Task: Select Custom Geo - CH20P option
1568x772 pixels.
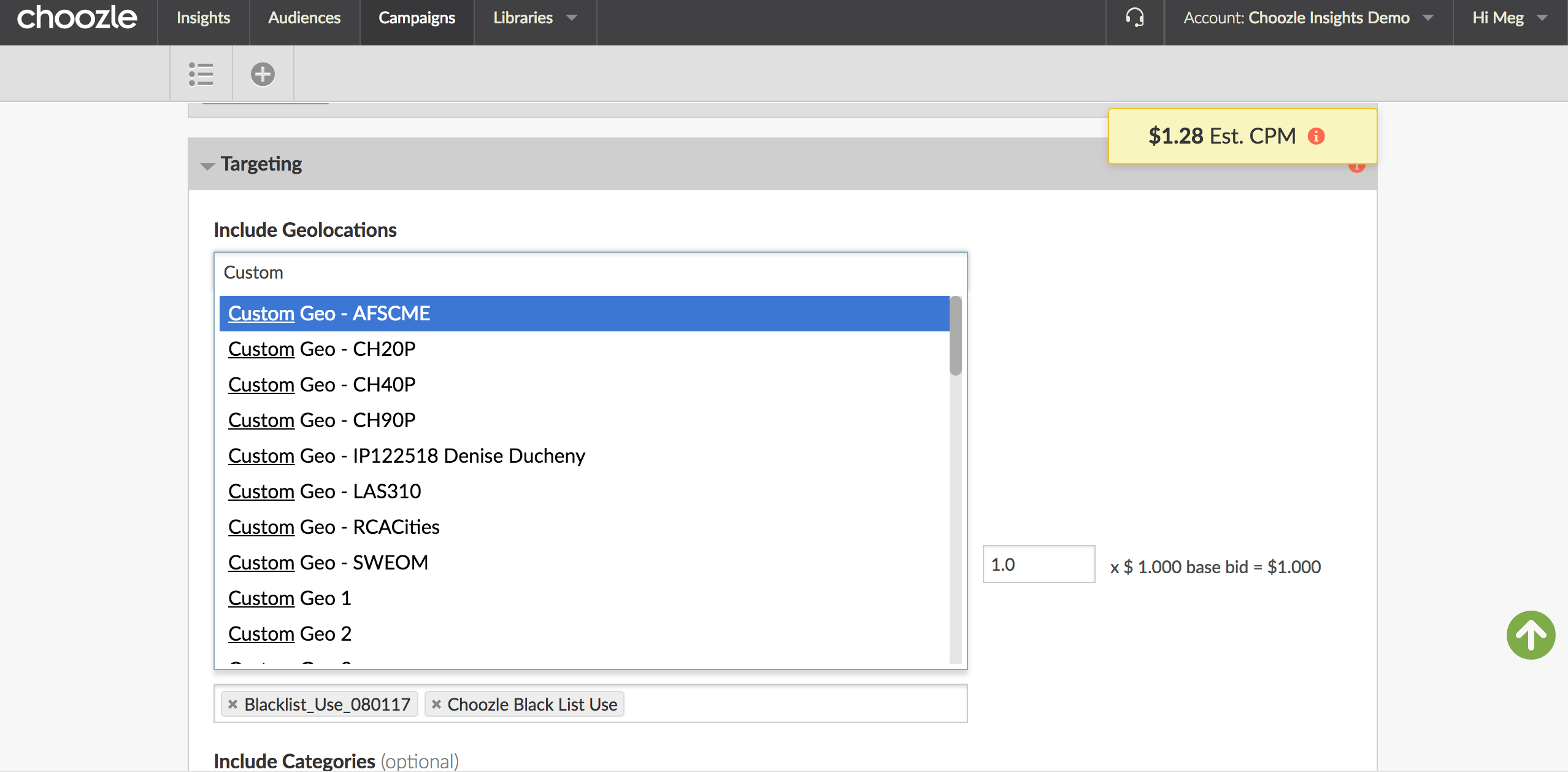Action: click(x=584, y=349)
